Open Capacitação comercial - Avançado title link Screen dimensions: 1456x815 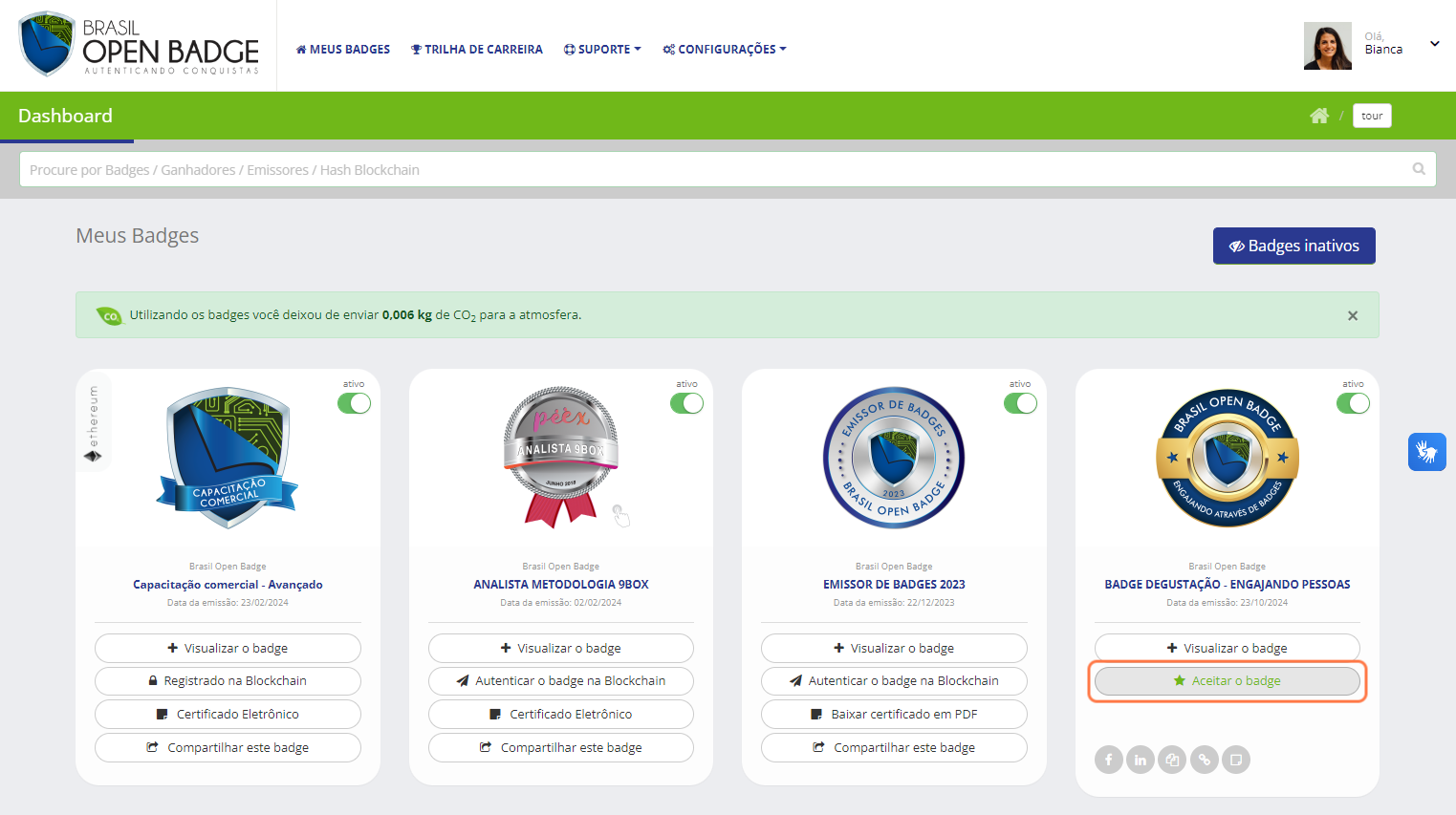(228, 585)
